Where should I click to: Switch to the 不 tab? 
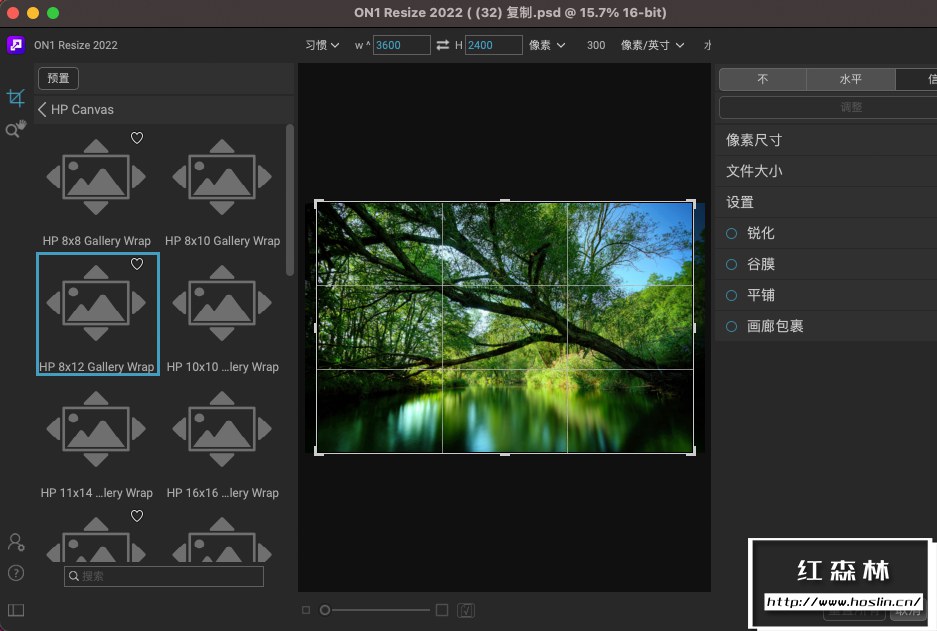point(760,78)
